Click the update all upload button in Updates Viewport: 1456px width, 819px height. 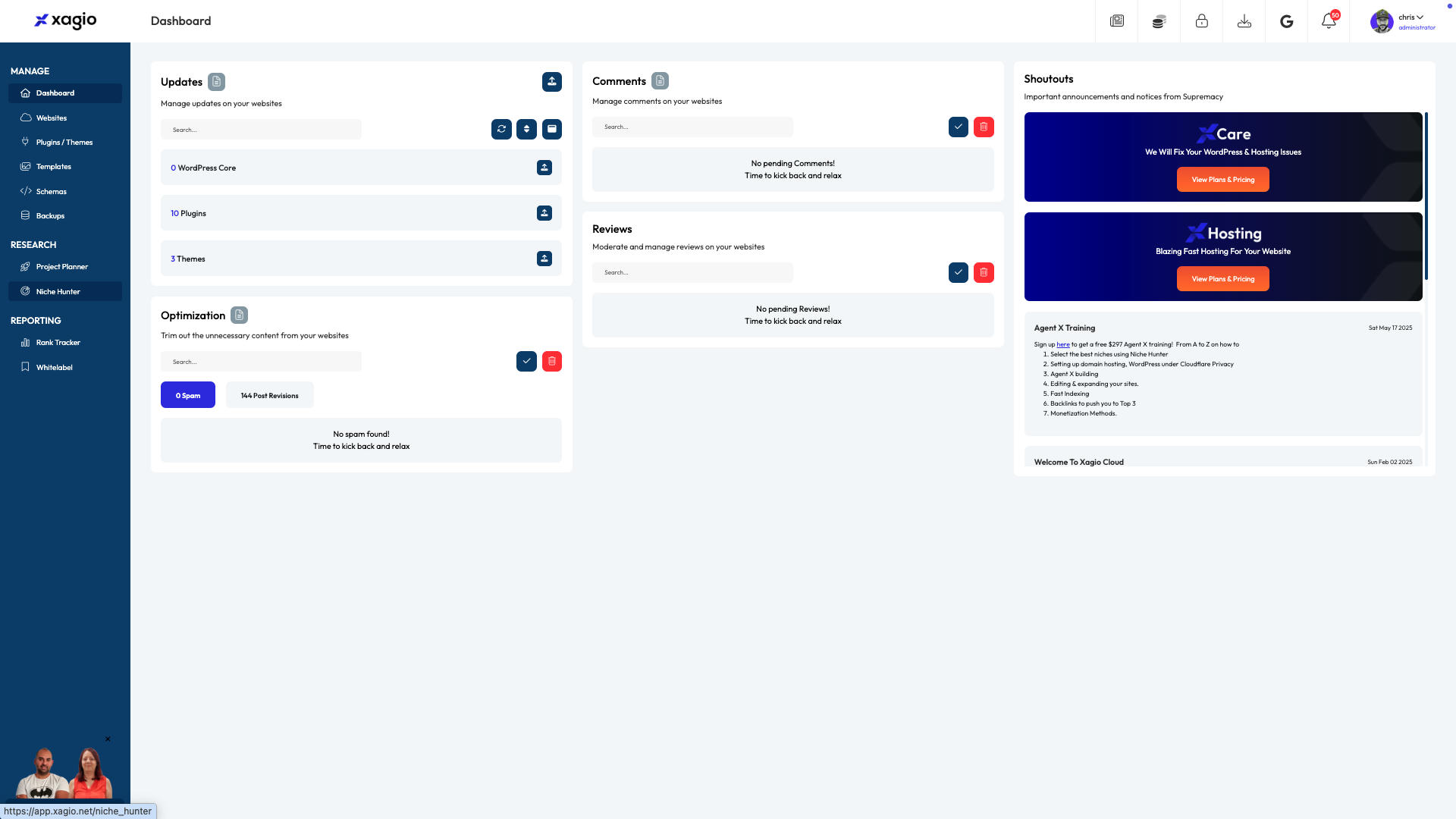coord(552,82)
